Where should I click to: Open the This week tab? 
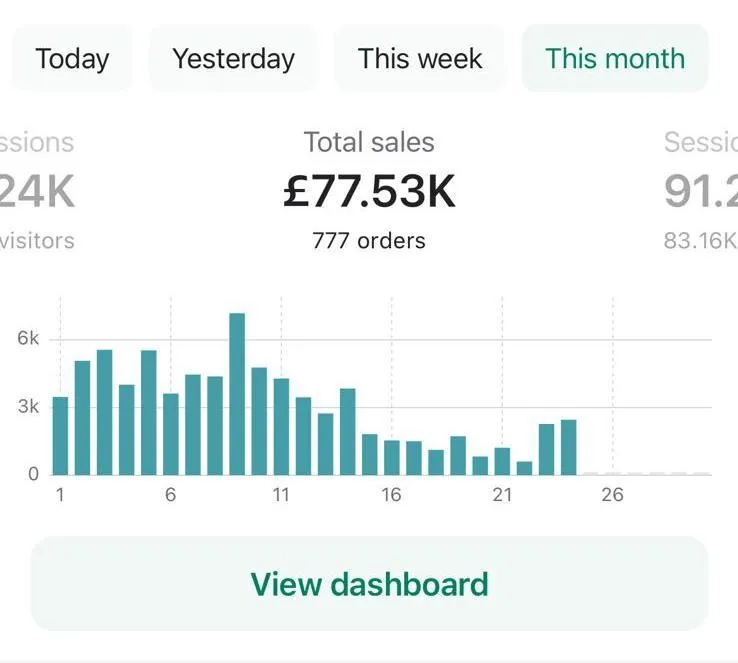tap(420, 58)
